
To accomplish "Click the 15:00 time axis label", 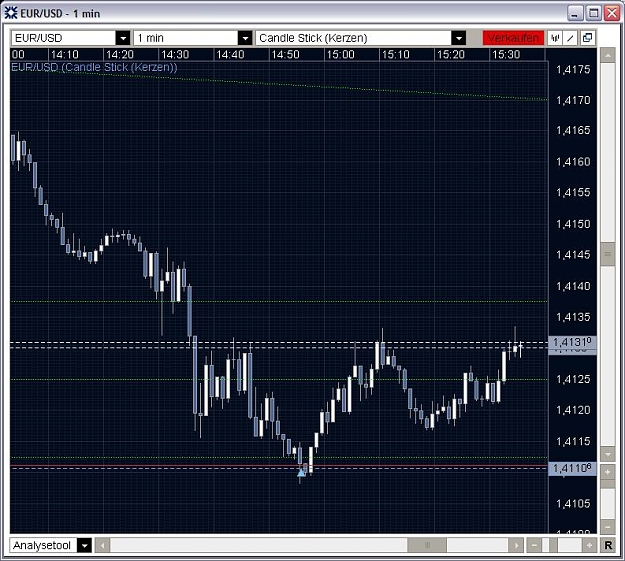I will point(340,55).
